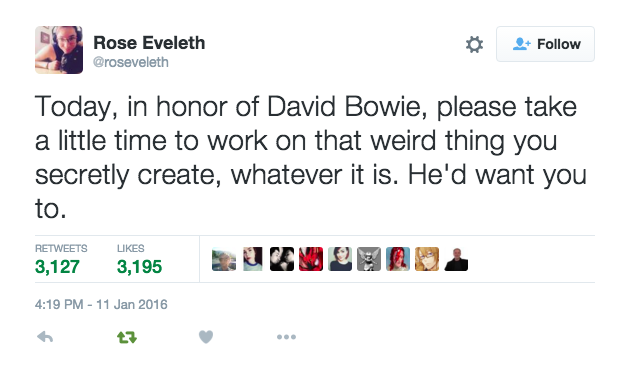
Task: Open the black and white couple avatar
Action: coord(282,259)
